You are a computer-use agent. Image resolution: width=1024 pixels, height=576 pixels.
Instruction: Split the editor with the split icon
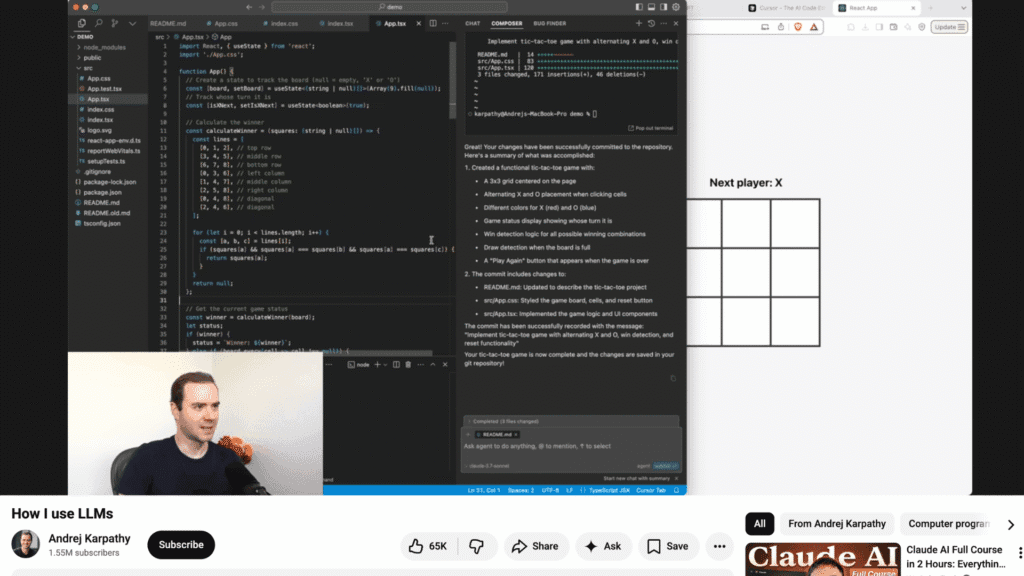click(433, 24)
